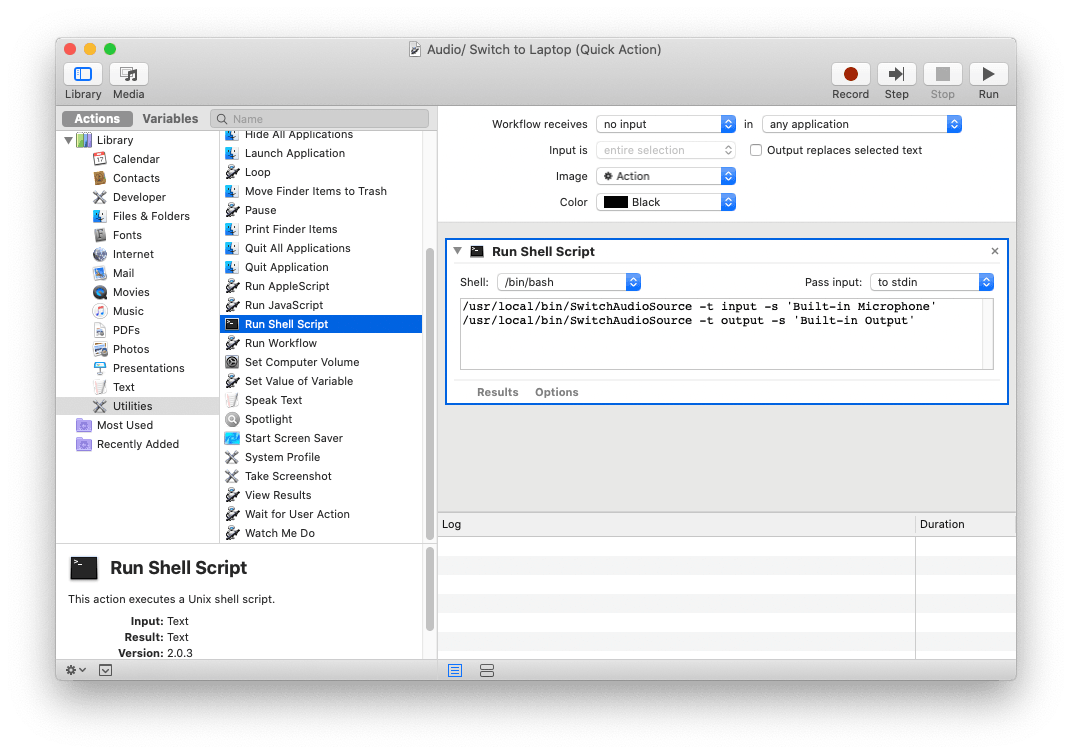Collapse the Library tree

pyautogui.click(x=68, y=140)
